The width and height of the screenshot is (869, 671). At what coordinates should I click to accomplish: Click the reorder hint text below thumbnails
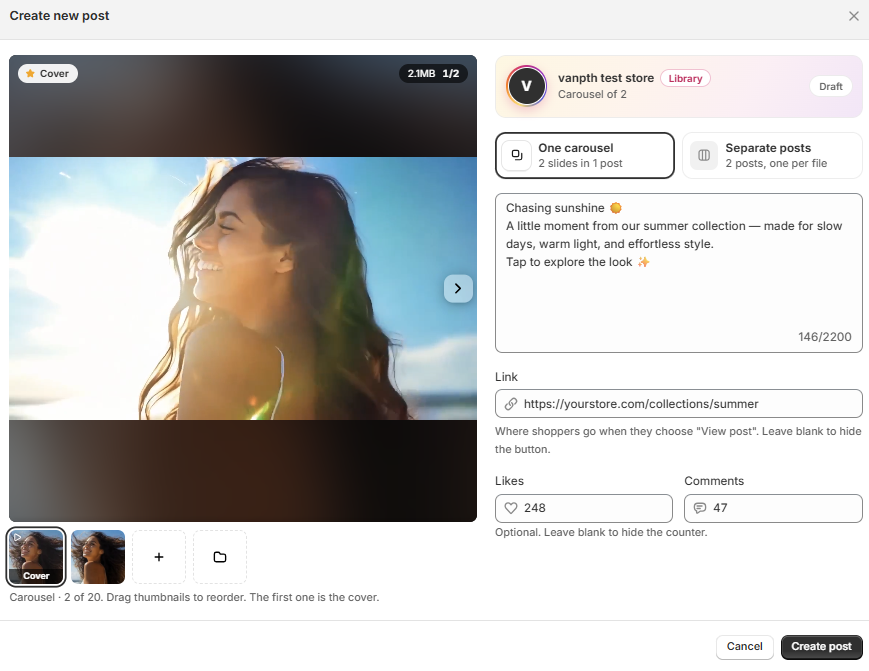(194, 597)
